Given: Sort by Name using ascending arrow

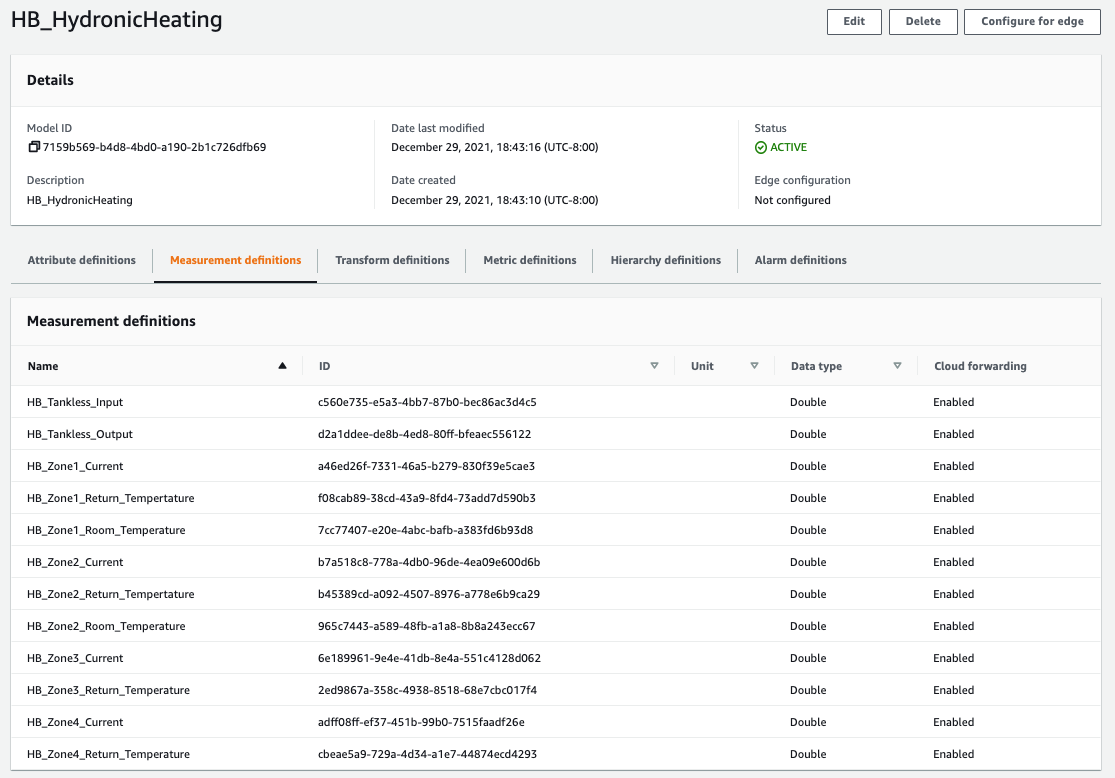Looking at the screenshot, I should point(282,366).
